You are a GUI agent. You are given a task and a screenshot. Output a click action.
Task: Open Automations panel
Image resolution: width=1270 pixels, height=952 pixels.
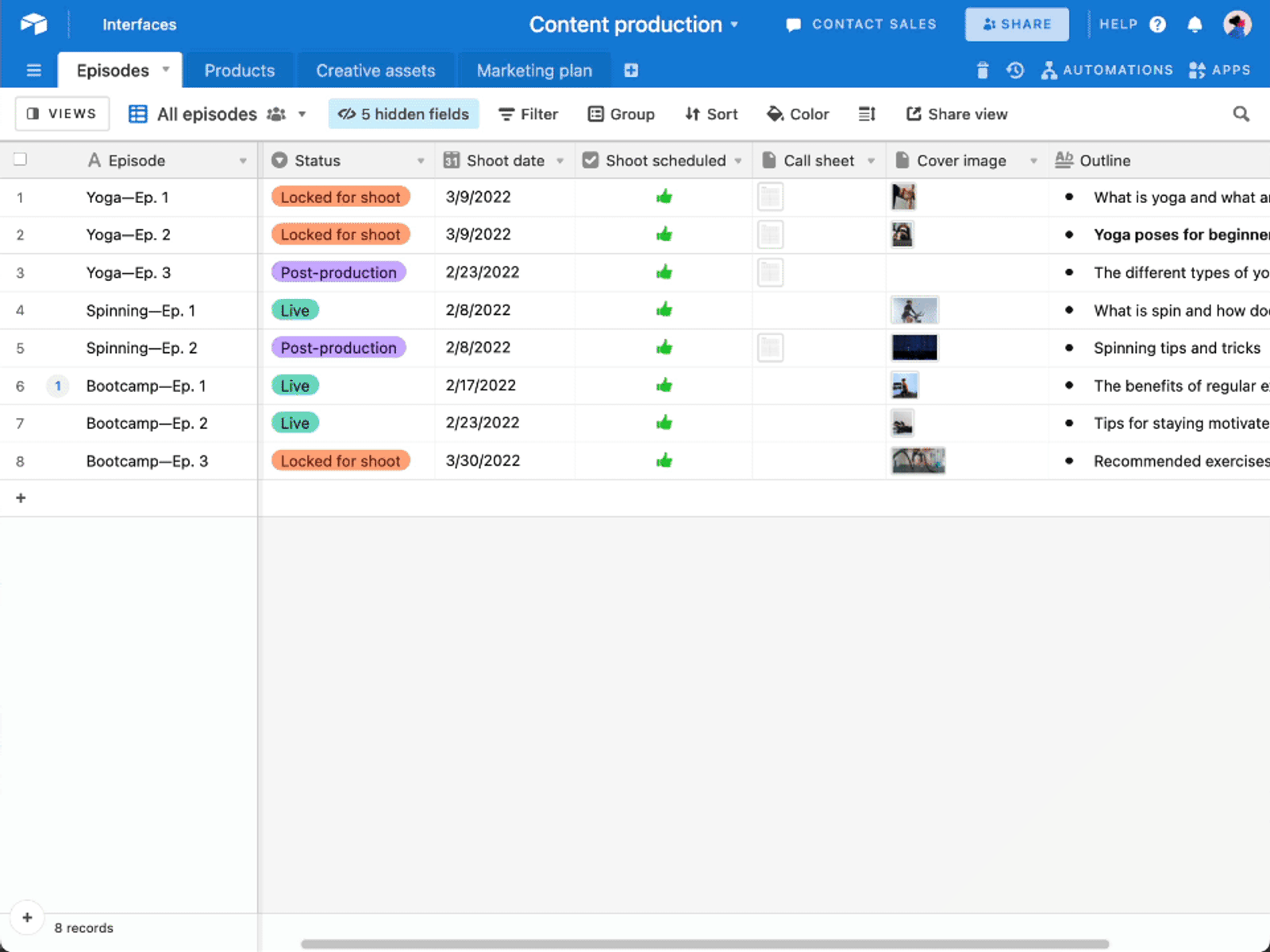pyautogui.click(x=1107, y=71)
